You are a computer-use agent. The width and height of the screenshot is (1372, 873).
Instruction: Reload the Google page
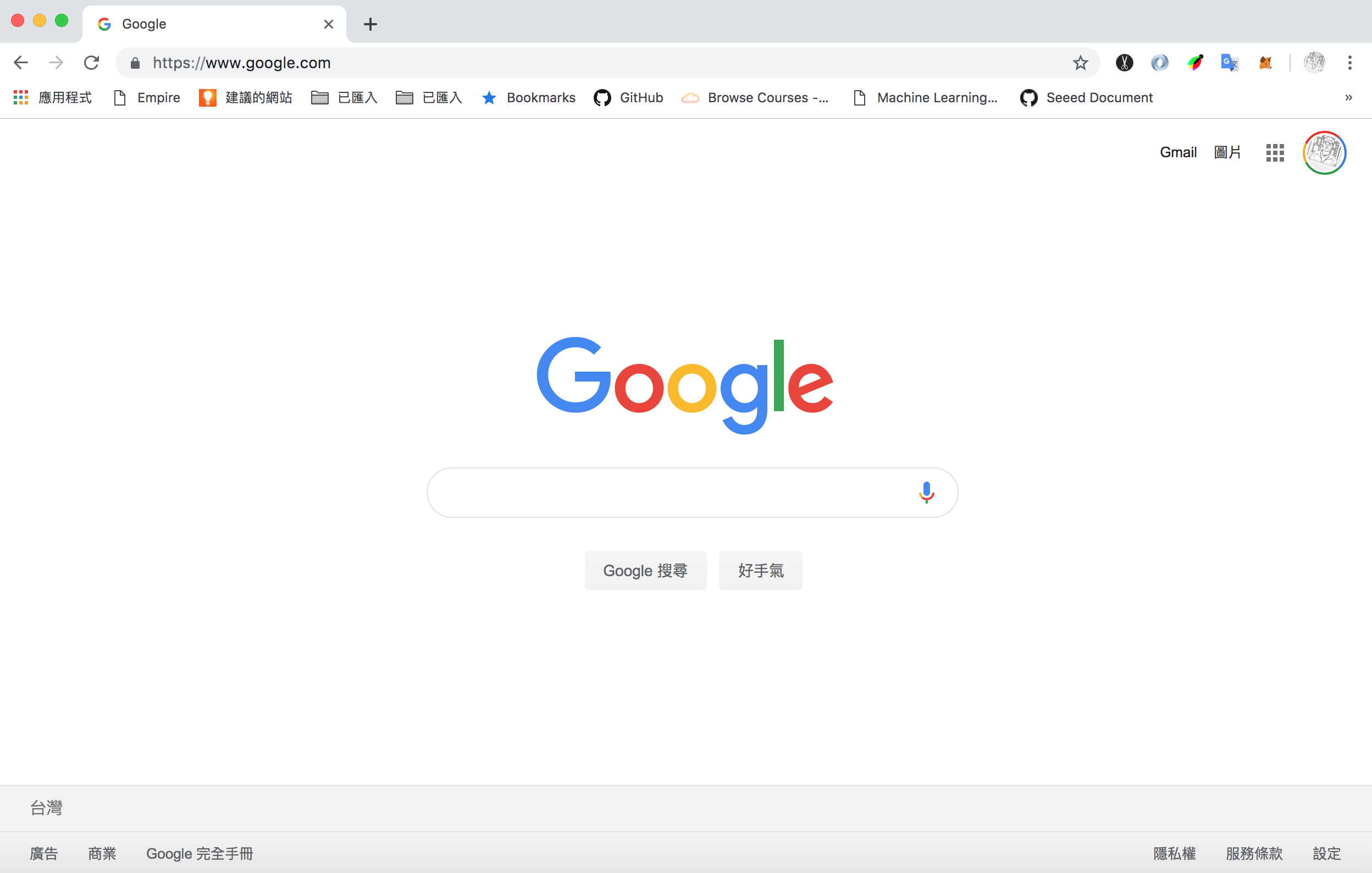click(x=91, y=63)
